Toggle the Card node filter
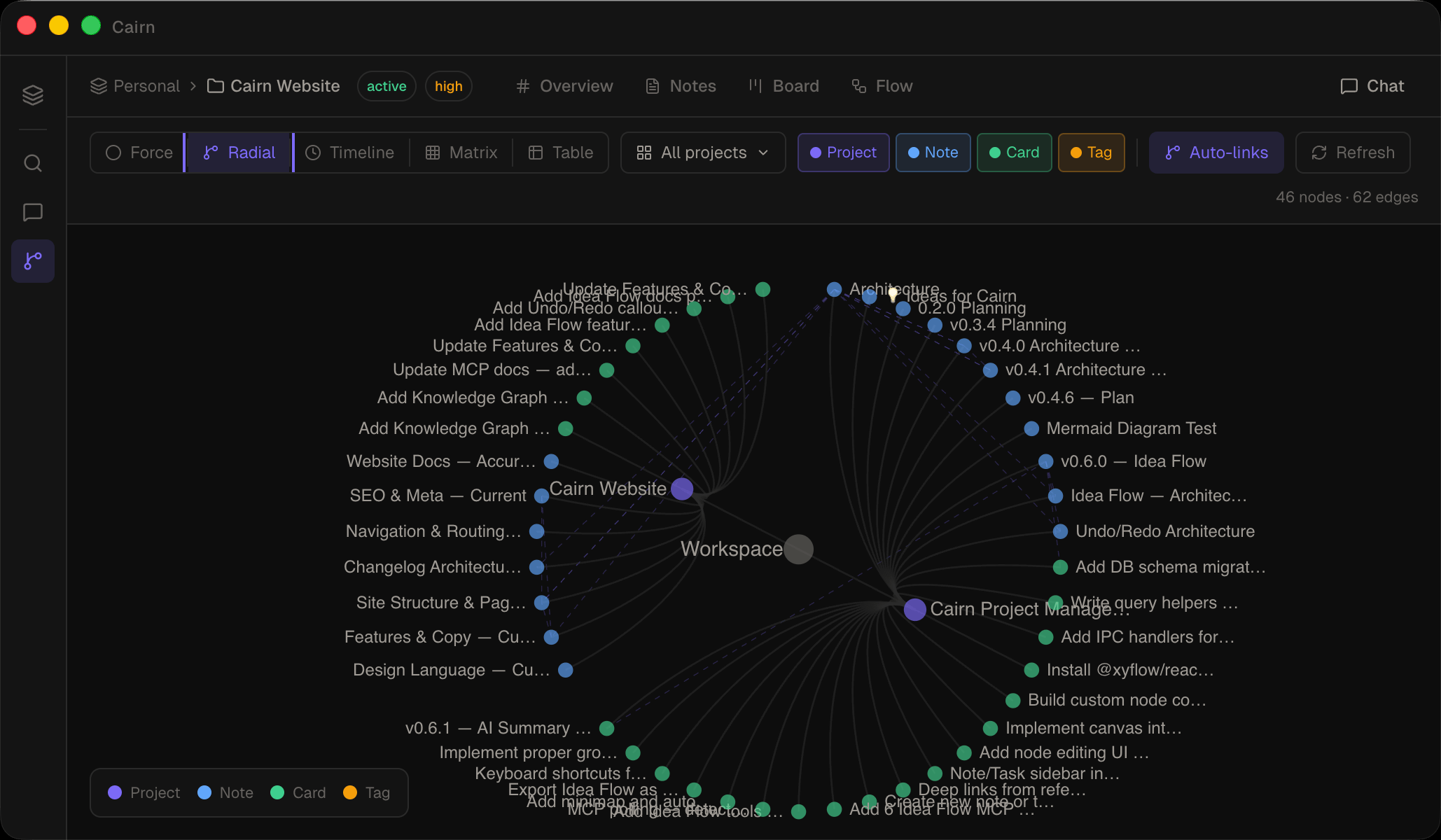 [1014, 153]
